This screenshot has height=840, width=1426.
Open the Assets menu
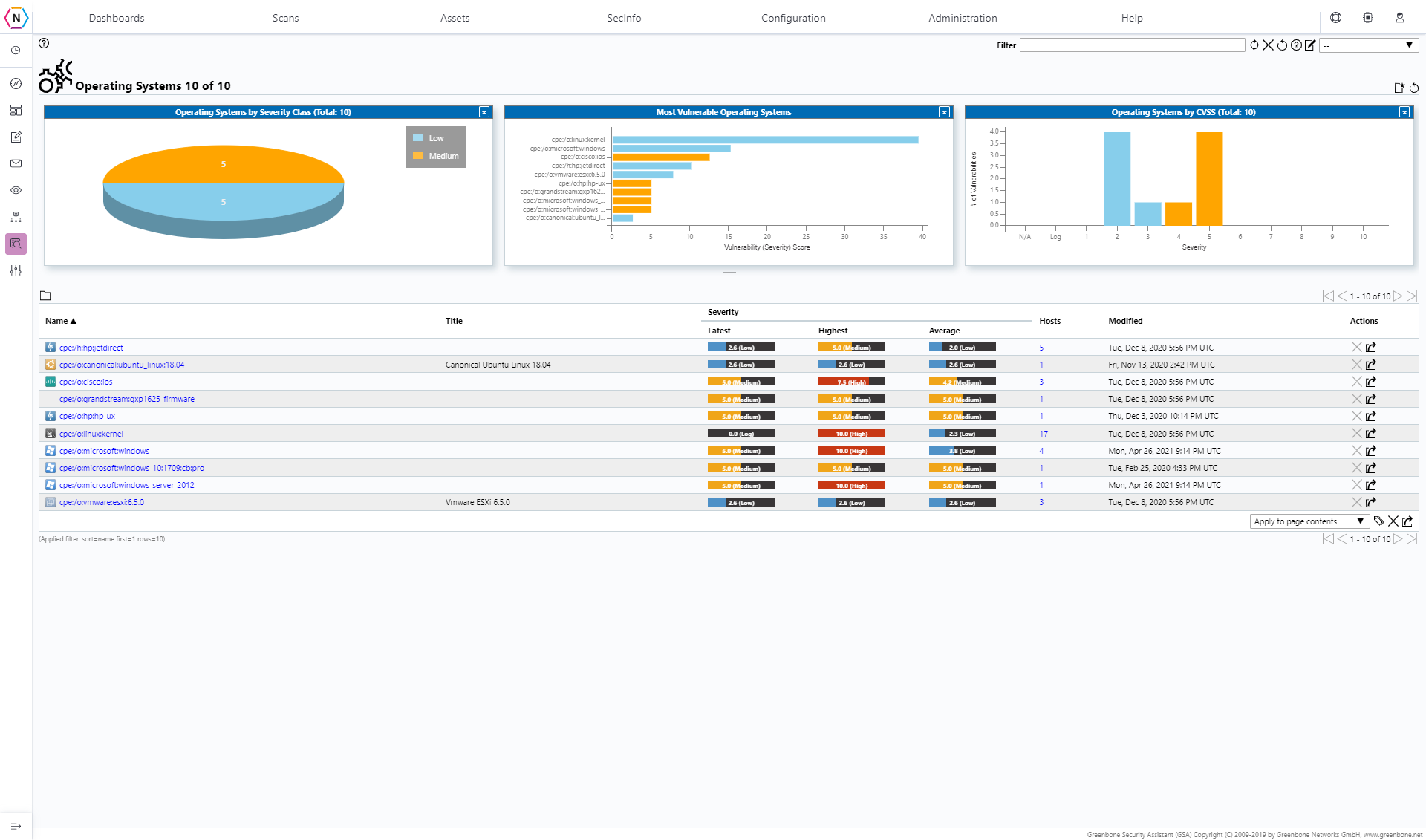[455, 18]
